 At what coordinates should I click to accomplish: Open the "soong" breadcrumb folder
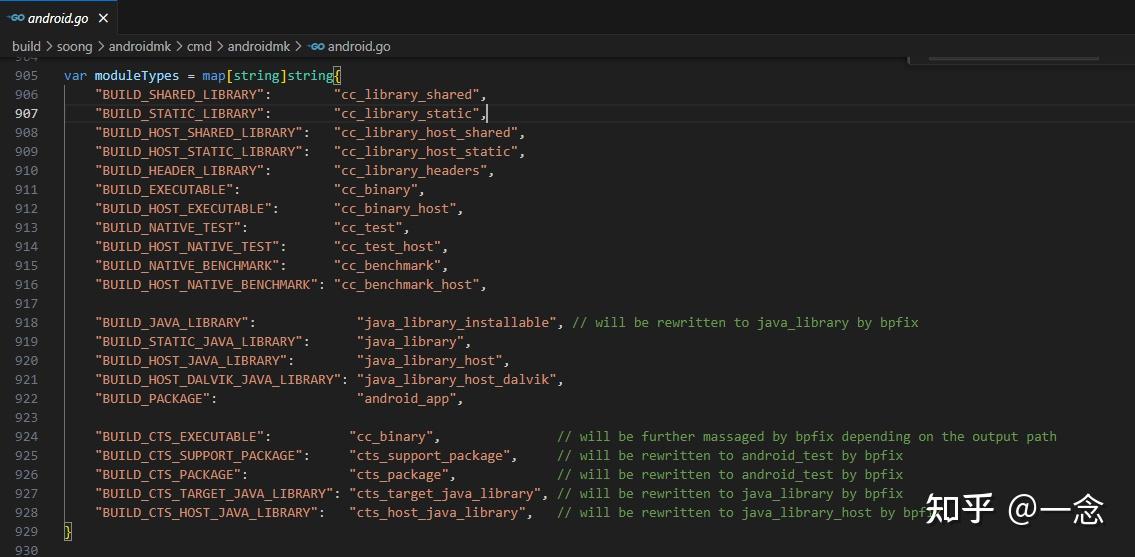click(74, 46)
